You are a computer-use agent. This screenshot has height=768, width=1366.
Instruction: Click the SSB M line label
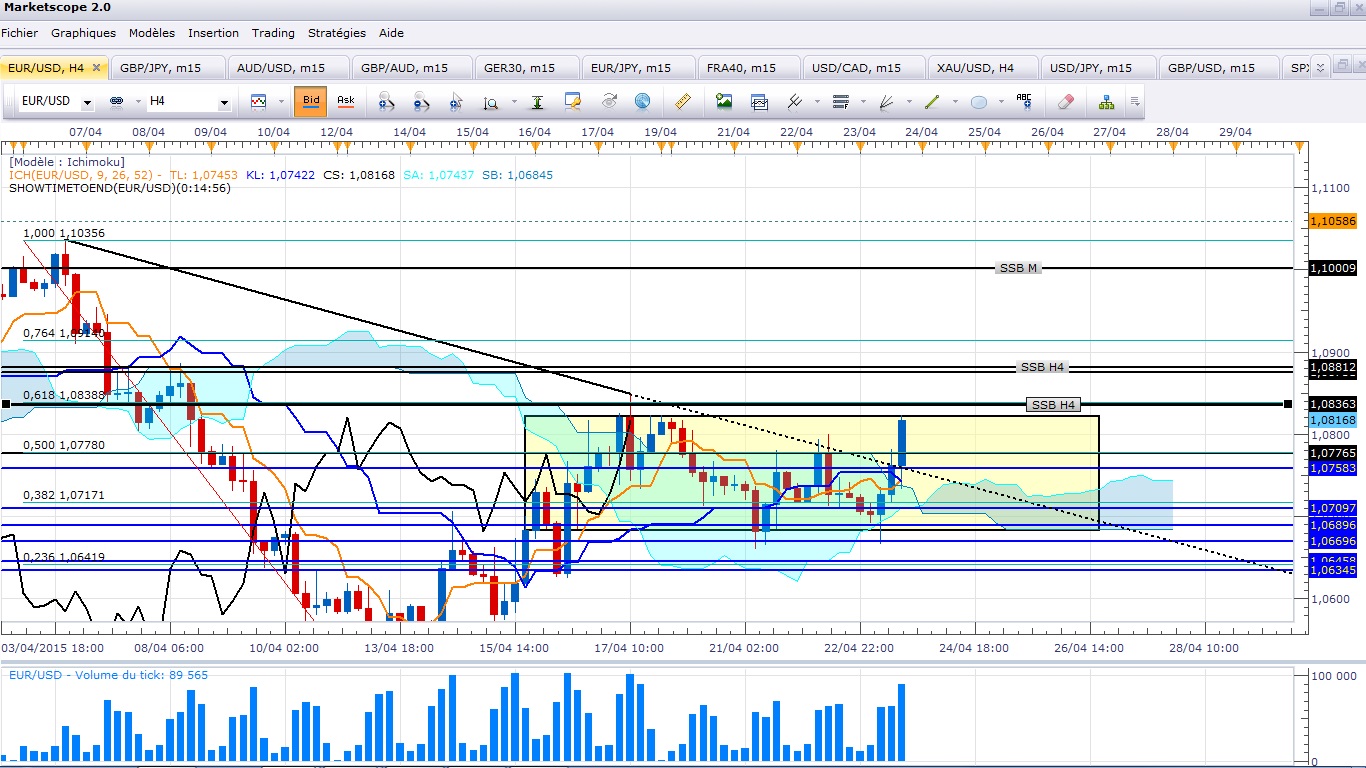point(1018,268)
